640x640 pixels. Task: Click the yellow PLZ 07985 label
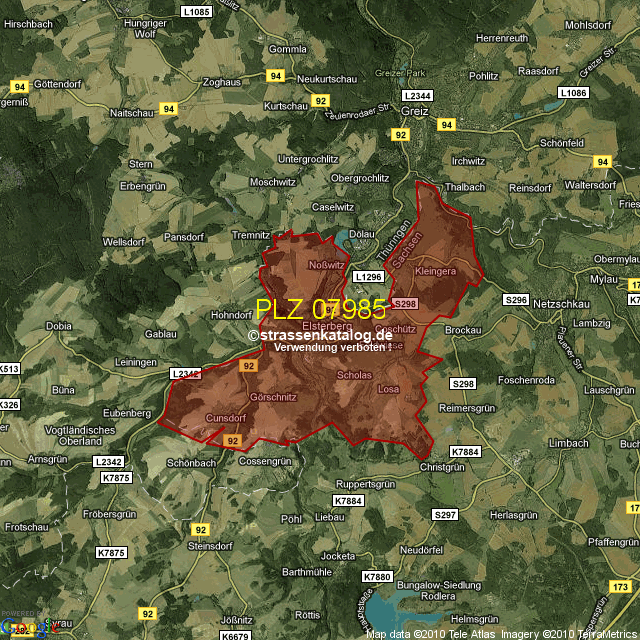320,309
